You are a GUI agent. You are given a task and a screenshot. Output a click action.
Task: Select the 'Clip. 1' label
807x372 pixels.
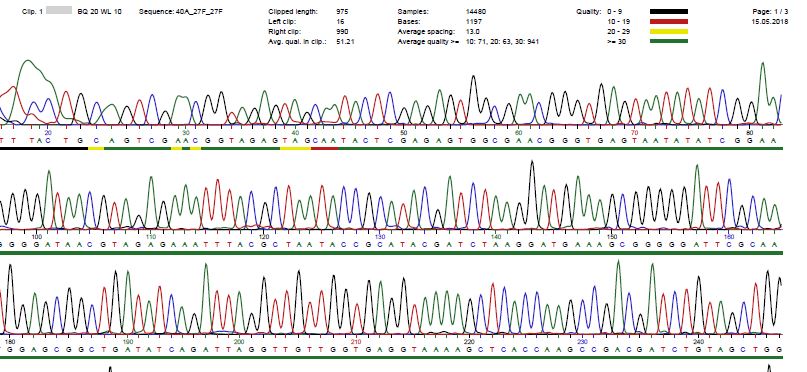click(x=32, y=11)
